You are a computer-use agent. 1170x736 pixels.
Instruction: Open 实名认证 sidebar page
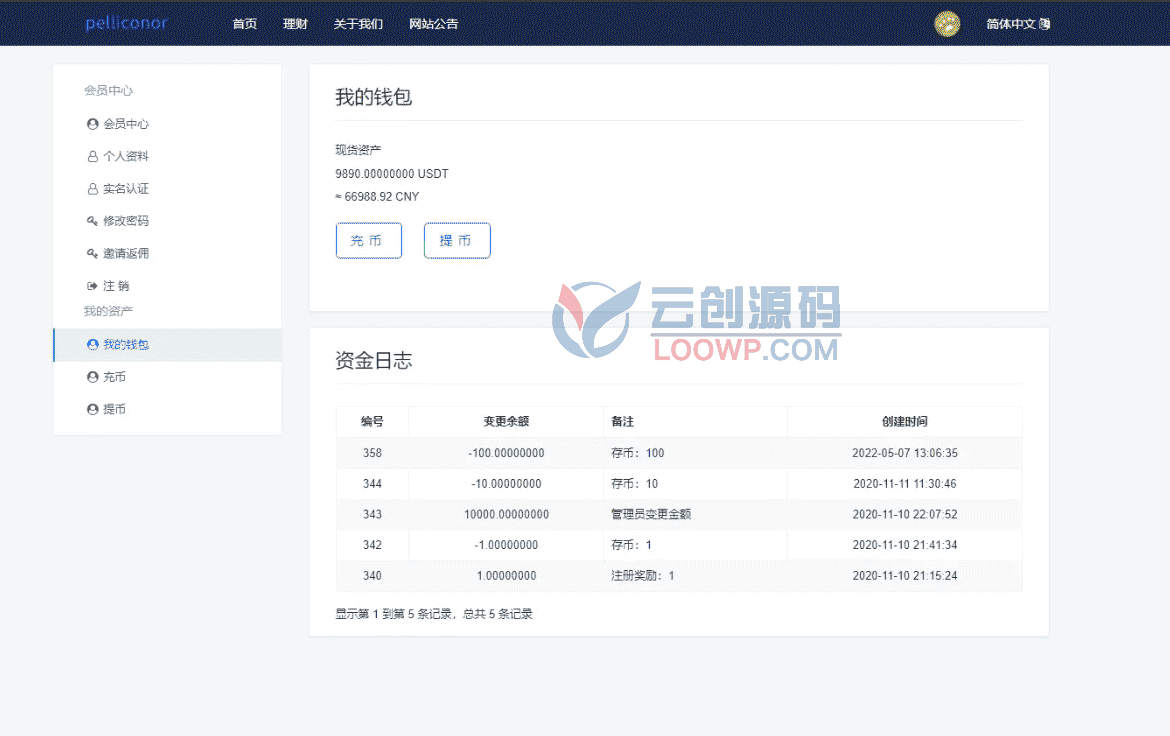[x=126, y=189]
